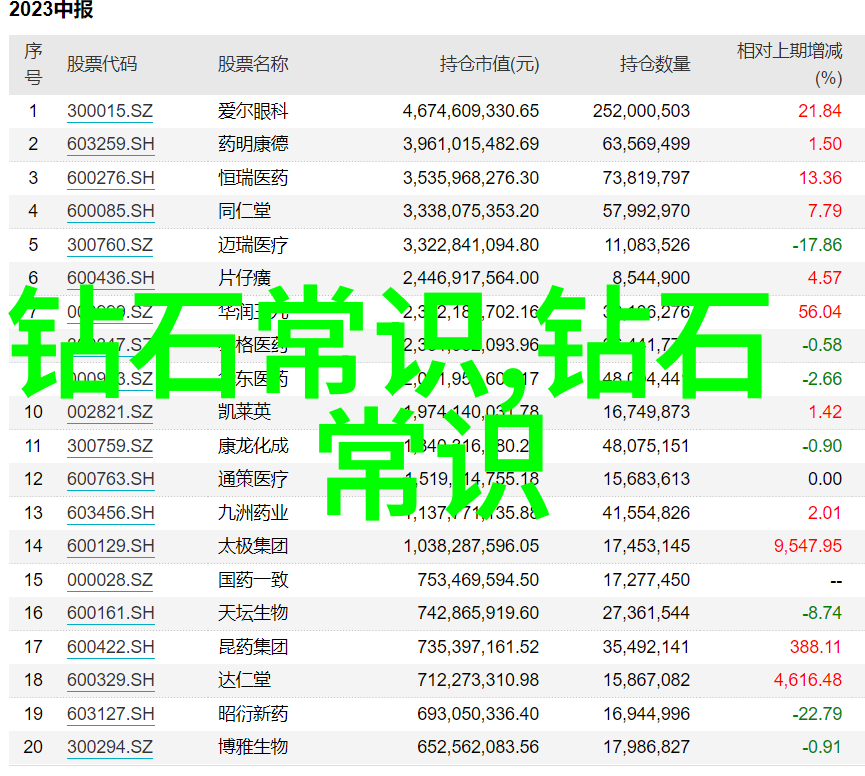This screenshot has height=776, width=865.
Task: Click stock code 600329.SH
Action: [x=110, y=680]
